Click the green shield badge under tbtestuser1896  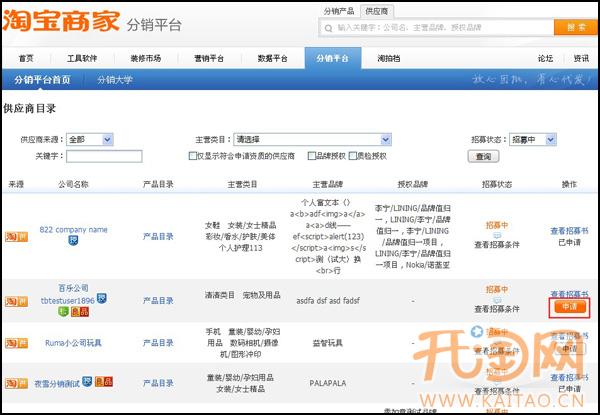click(63, 312)
